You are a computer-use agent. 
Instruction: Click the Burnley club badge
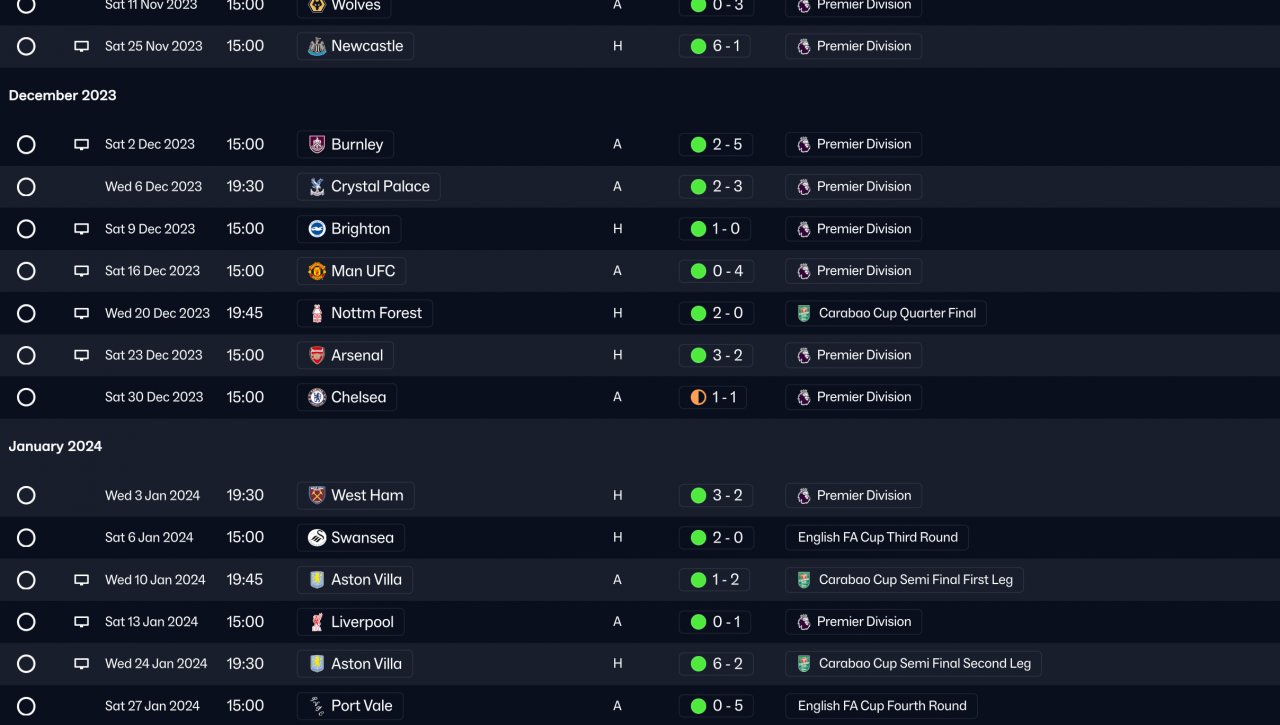click(317, 144)
